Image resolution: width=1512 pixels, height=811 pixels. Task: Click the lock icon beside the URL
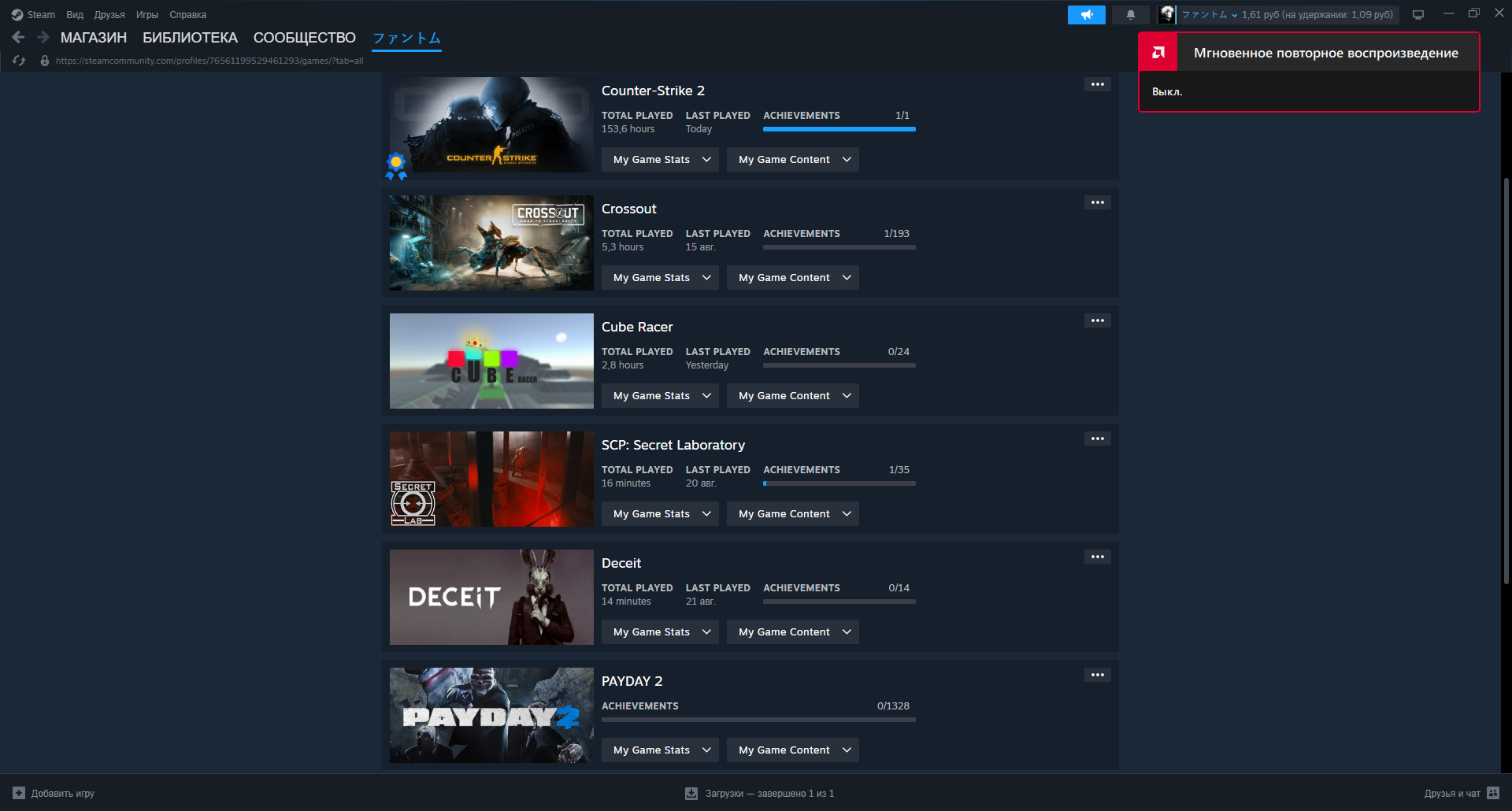click(x=45, y=61)
